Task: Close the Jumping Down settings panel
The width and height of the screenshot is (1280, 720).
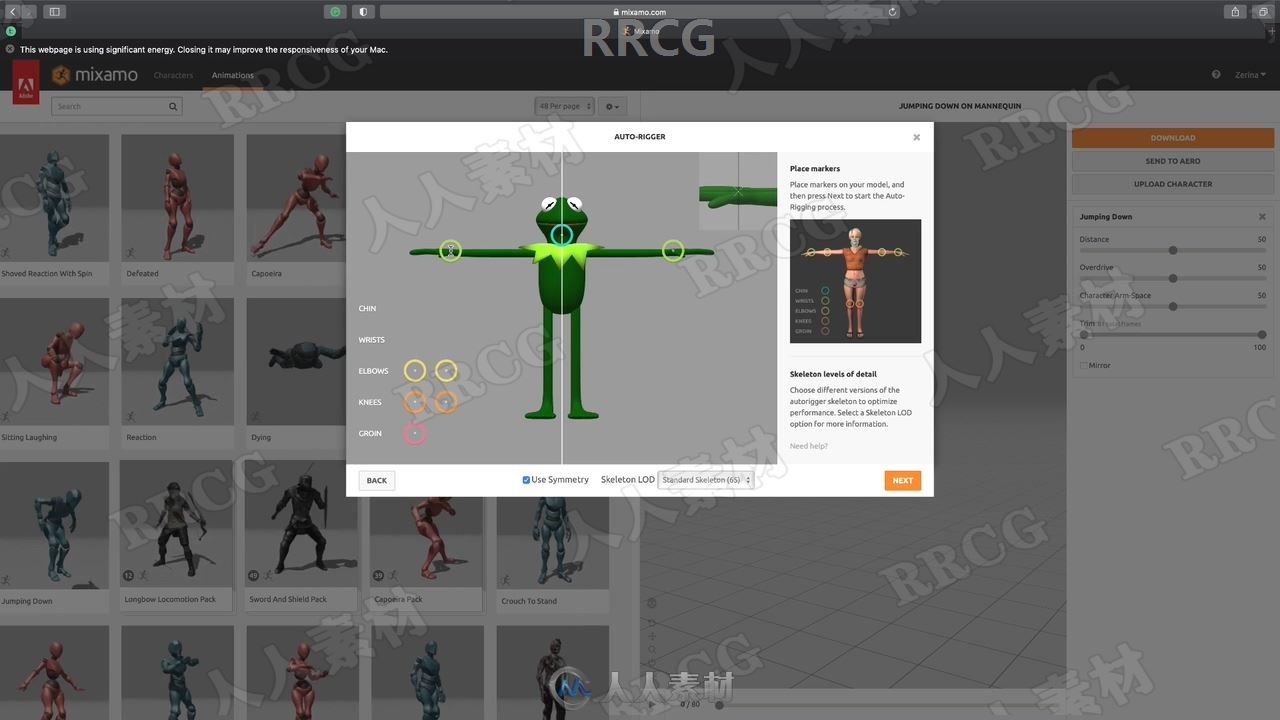Action: [x=1262, y=217]
